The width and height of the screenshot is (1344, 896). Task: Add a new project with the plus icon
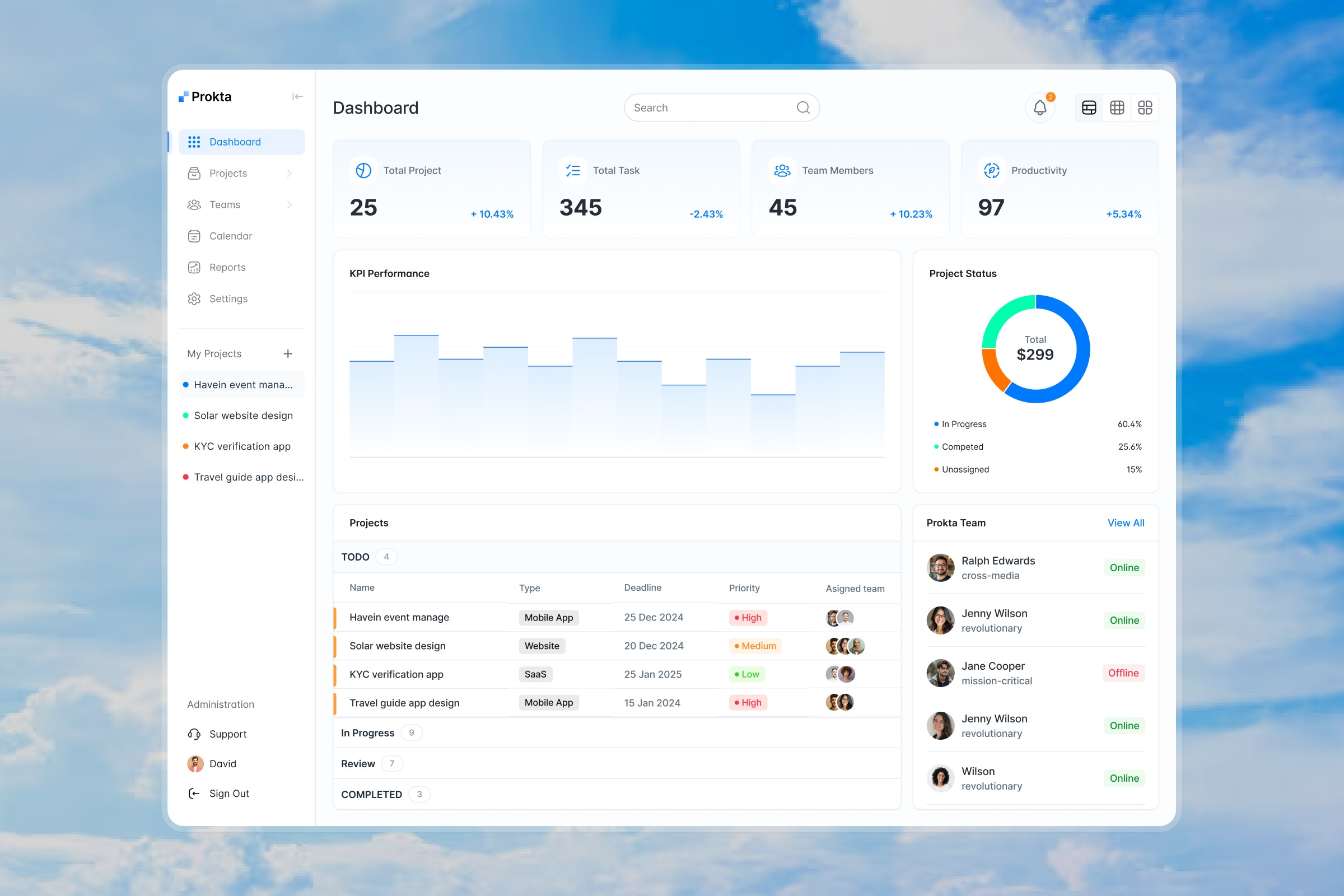click(x=288, y=354)
